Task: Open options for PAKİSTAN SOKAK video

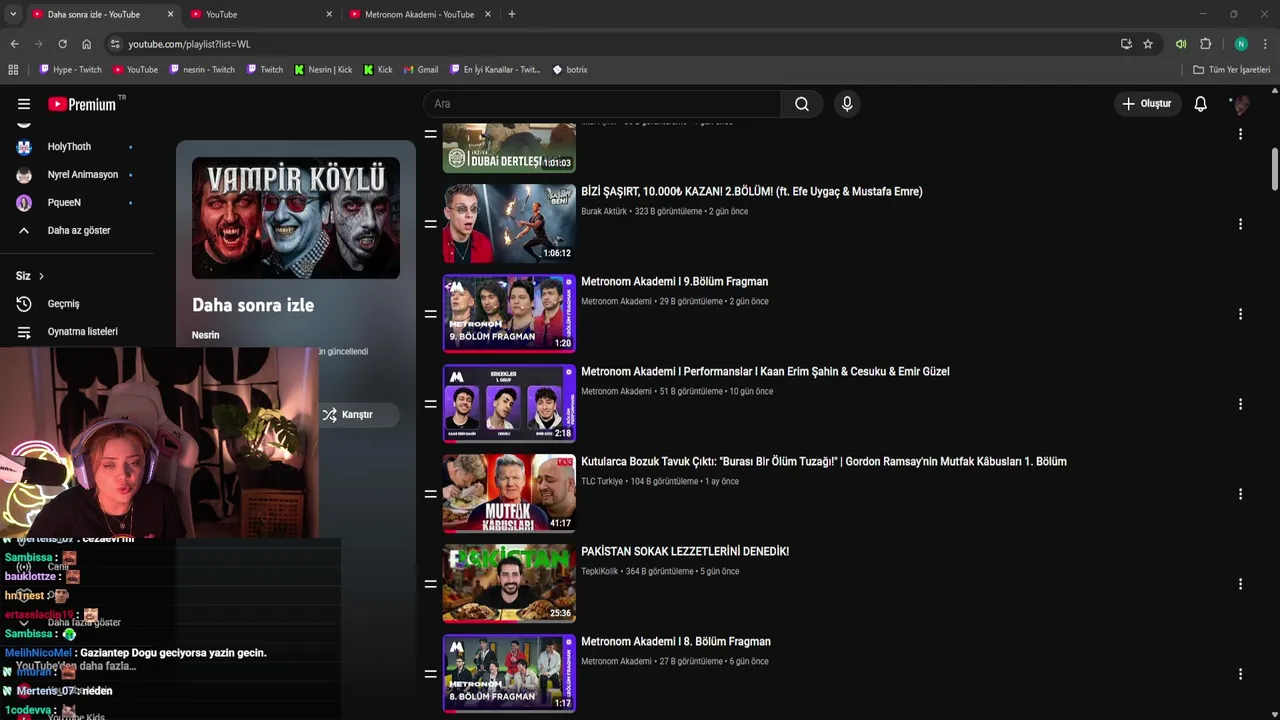Action: (1240, 584)
